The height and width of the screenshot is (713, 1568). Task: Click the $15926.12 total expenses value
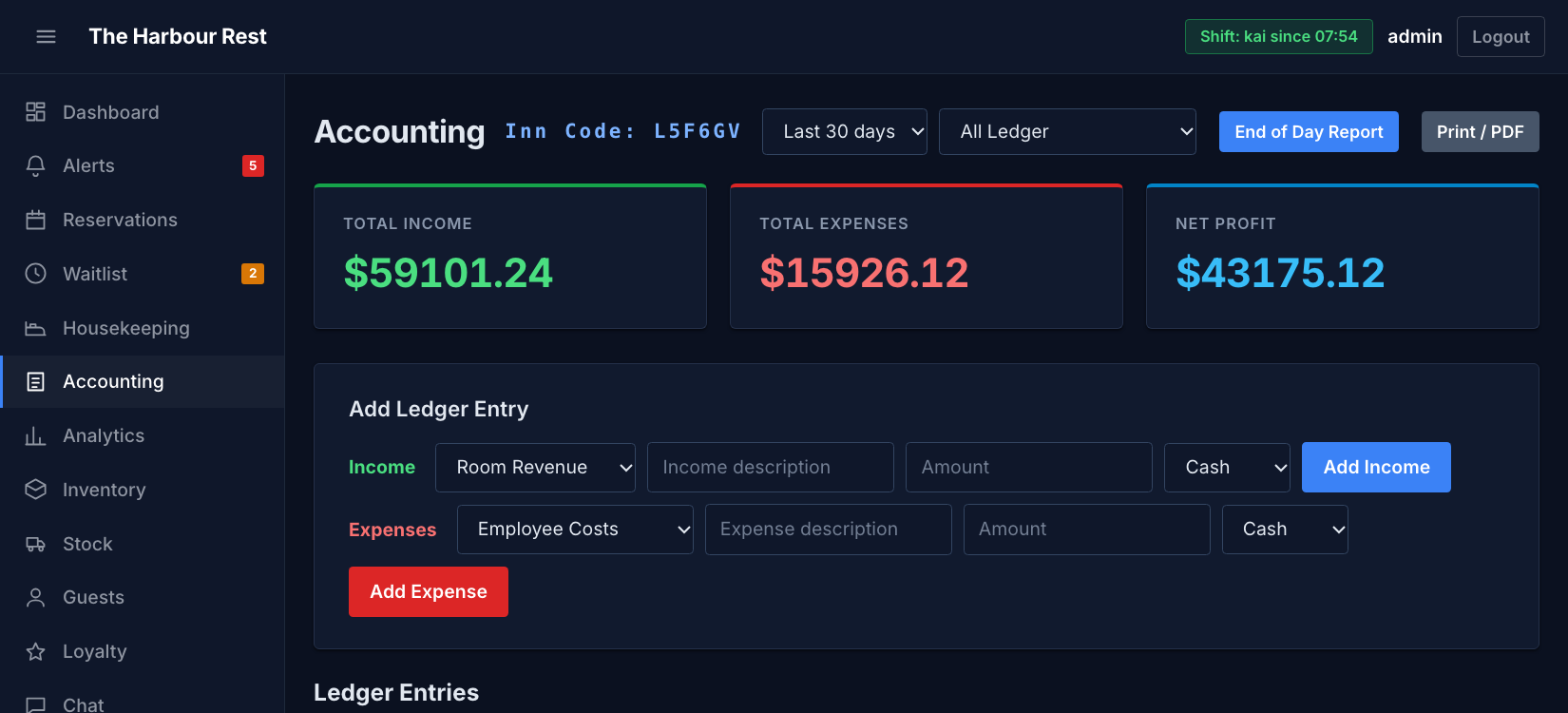[864, 273]
